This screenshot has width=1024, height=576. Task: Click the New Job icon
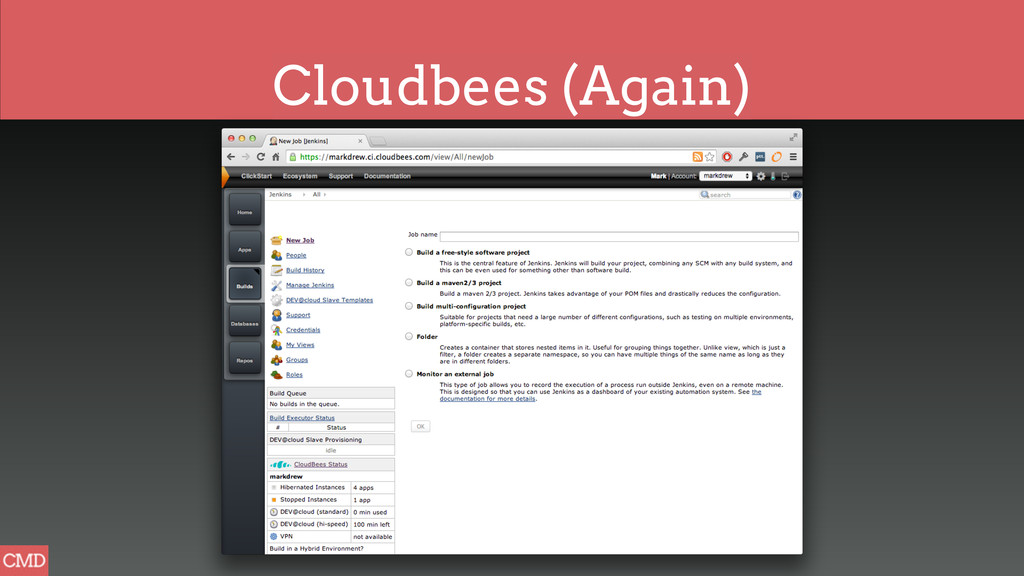(x=276, y=240)
